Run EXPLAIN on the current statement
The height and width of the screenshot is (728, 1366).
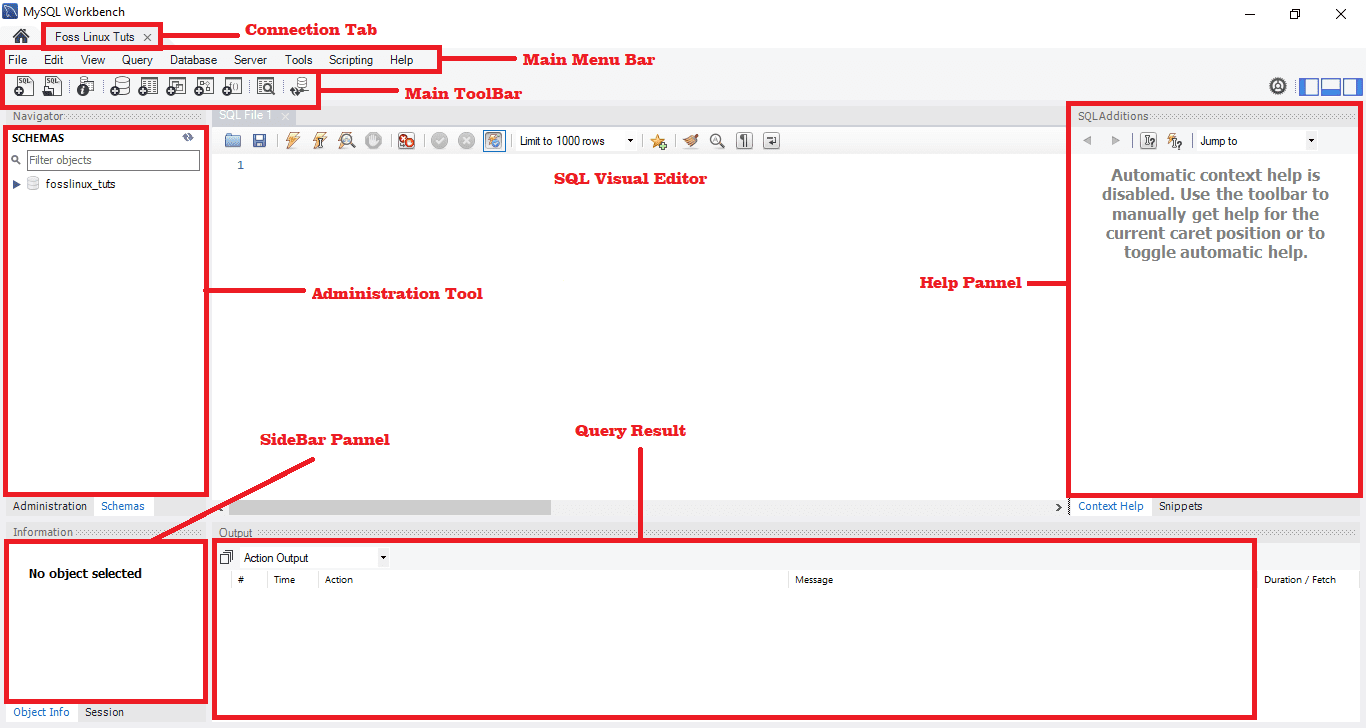tap(346, 141)
